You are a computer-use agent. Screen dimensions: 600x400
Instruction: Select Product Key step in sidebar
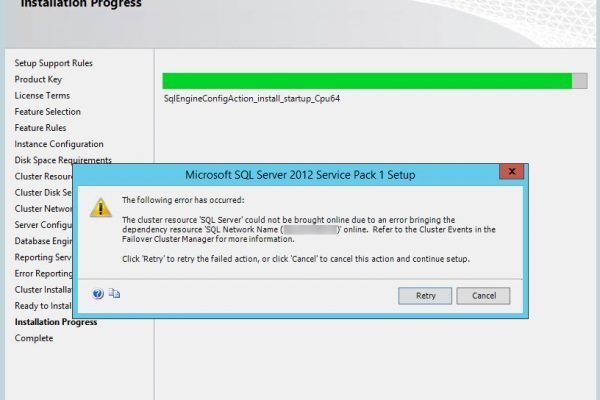tap(38, 79)
